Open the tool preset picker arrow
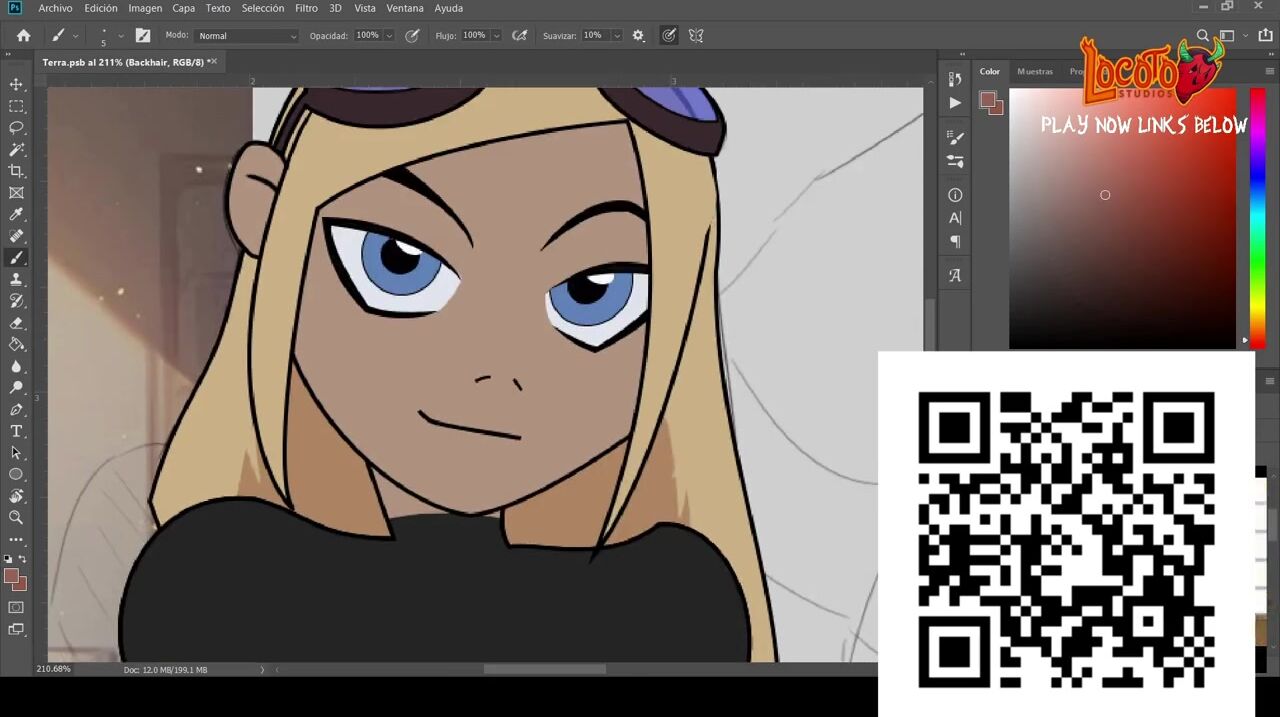 pos(75,35)
